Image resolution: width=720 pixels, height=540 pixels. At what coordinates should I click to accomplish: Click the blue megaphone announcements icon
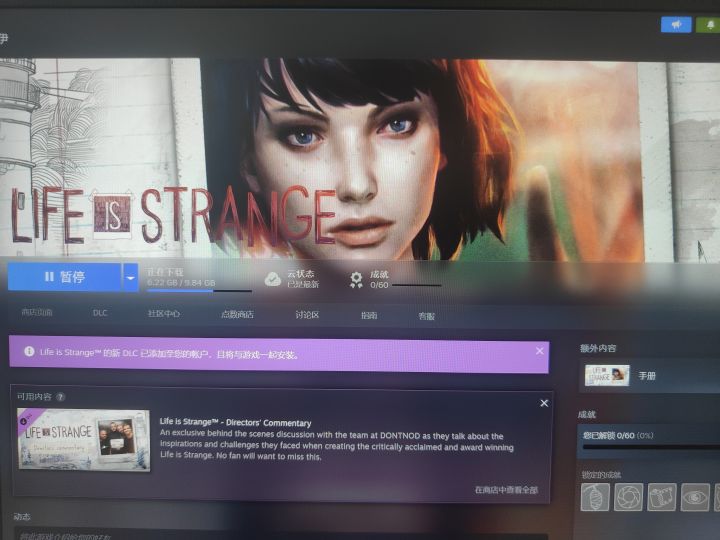click(x=676, y=25)
